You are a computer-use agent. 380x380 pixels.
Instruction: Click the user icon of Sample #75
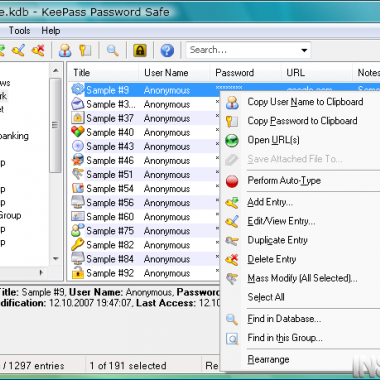pos(78,230)
